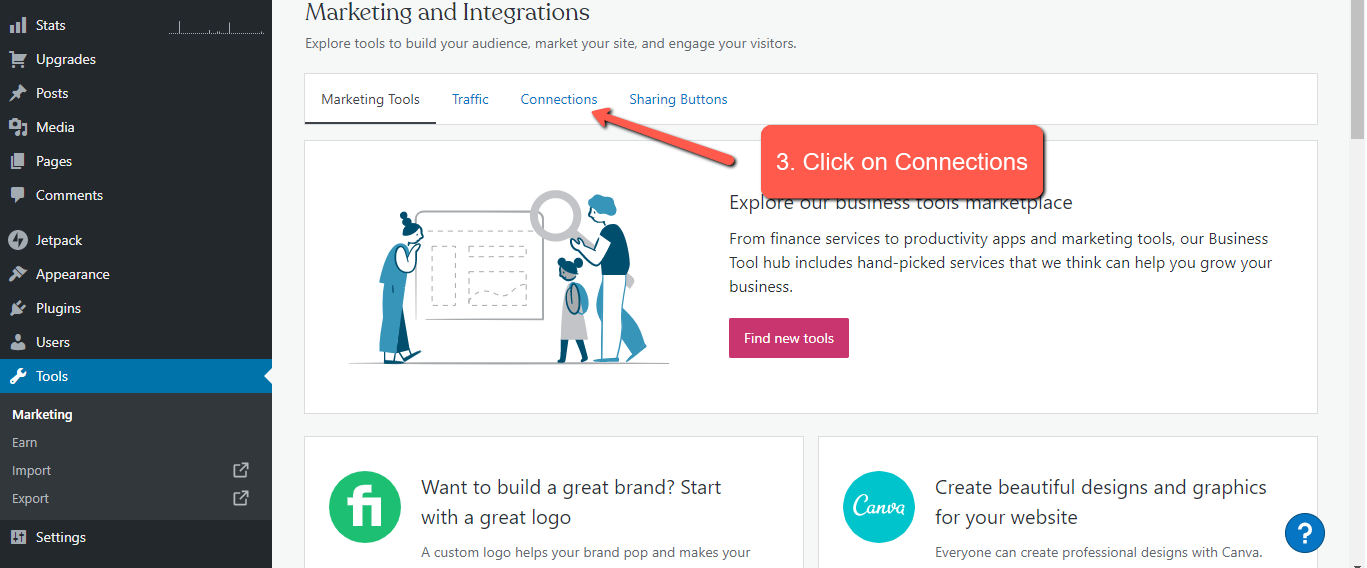Switch to the Connections tab
The height and width of the screenshot is (568, 1367).
[559, 99]
